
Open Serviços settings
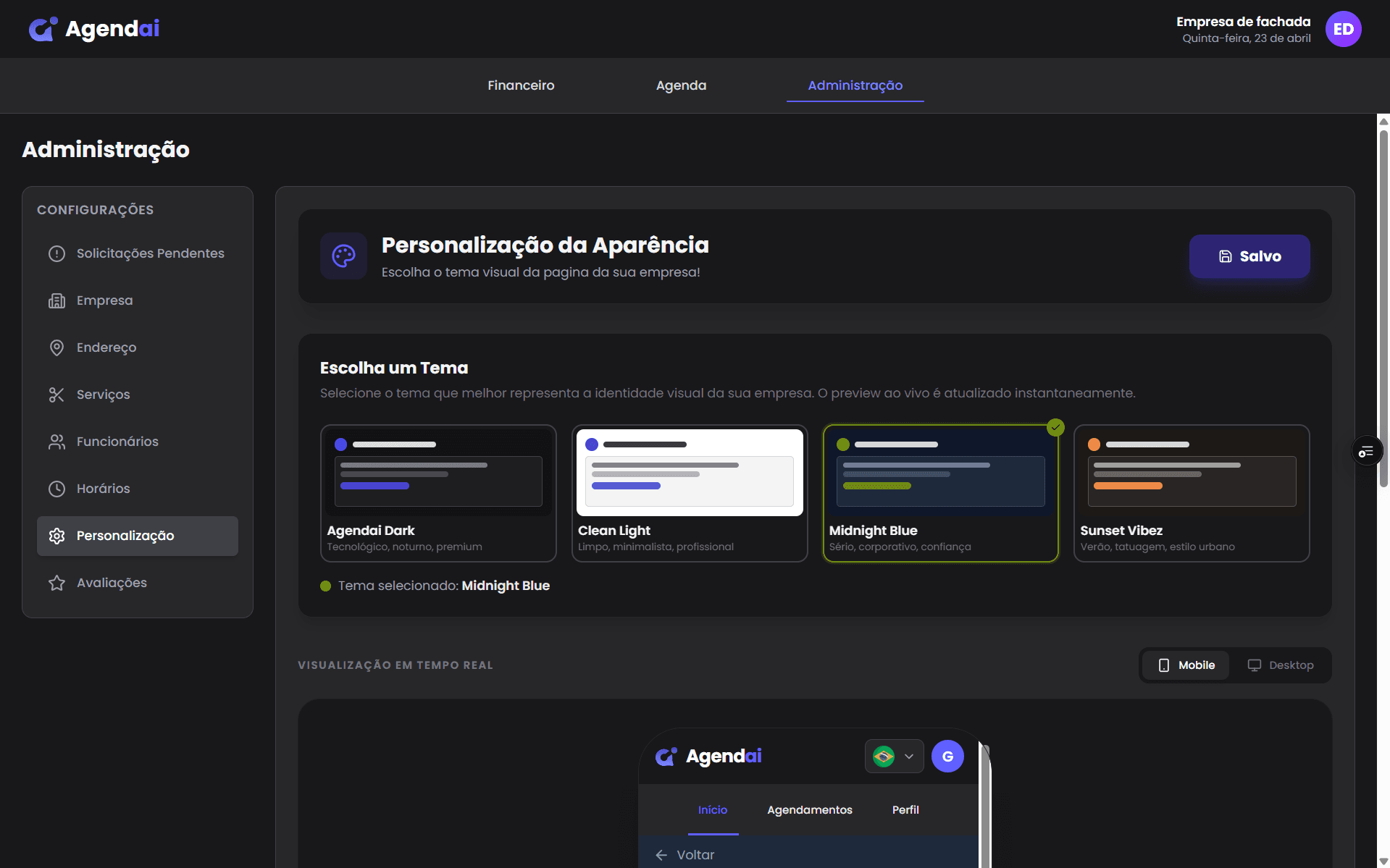[138, 395]
